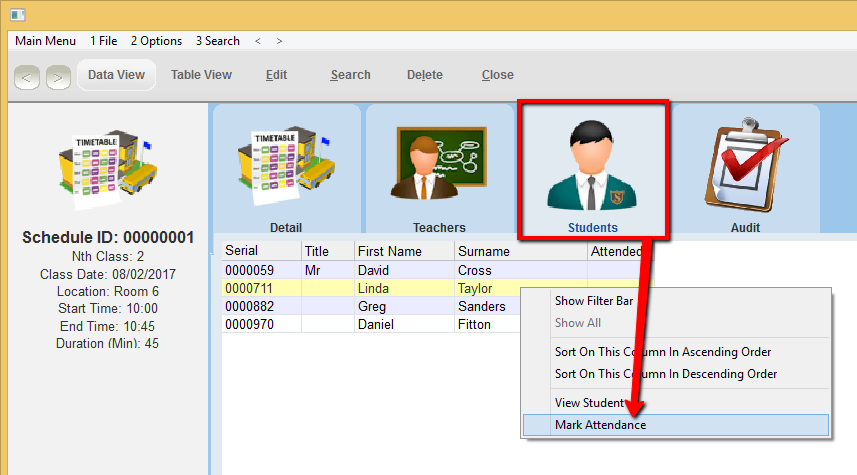Click the Delete toolbar button
Image resolution: width=857 pixels, height=475 pixels.
(424, 75)
